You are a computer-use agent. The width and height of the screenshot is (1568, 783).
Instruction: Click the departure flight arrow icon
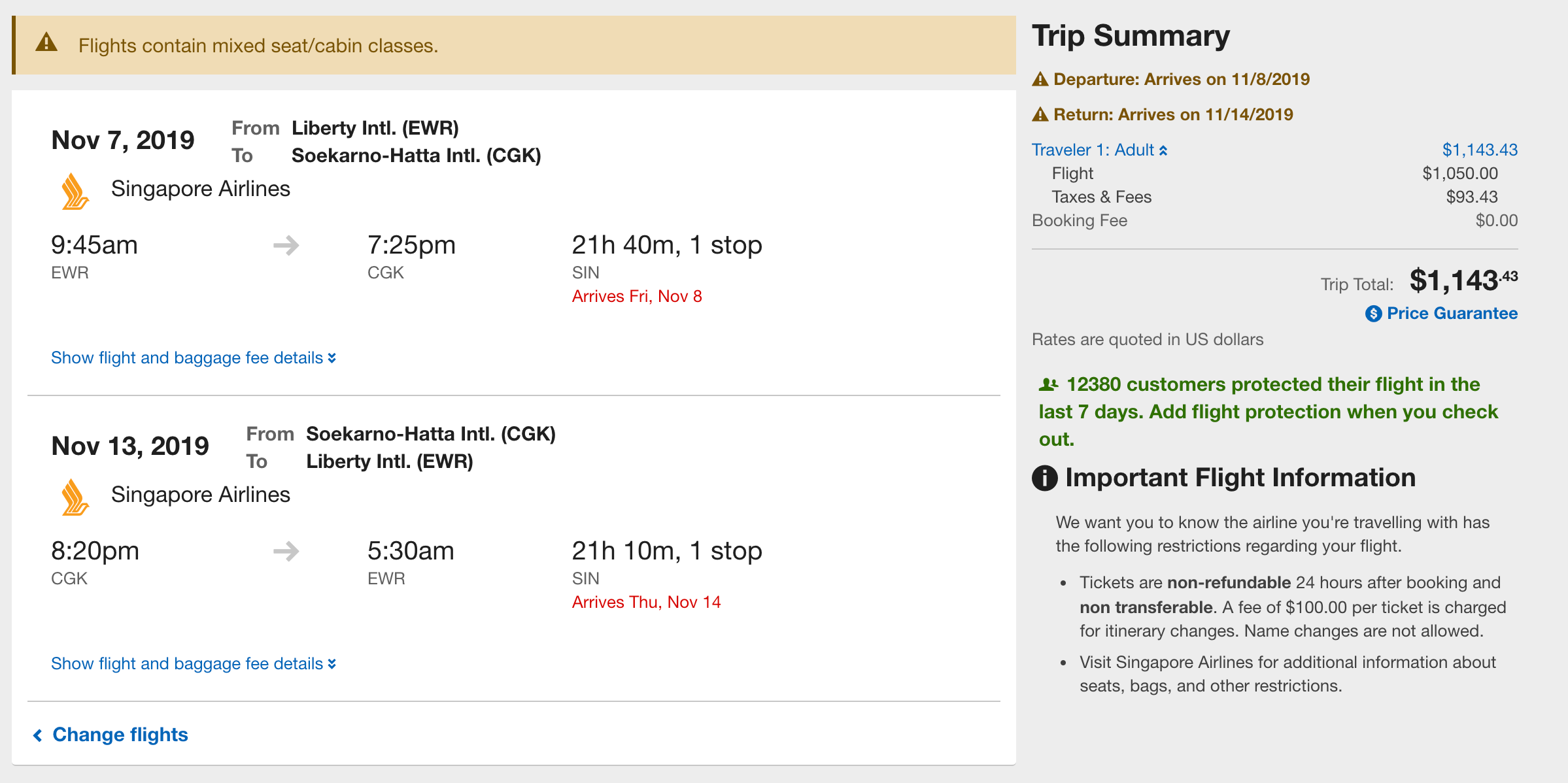(286, 246)
